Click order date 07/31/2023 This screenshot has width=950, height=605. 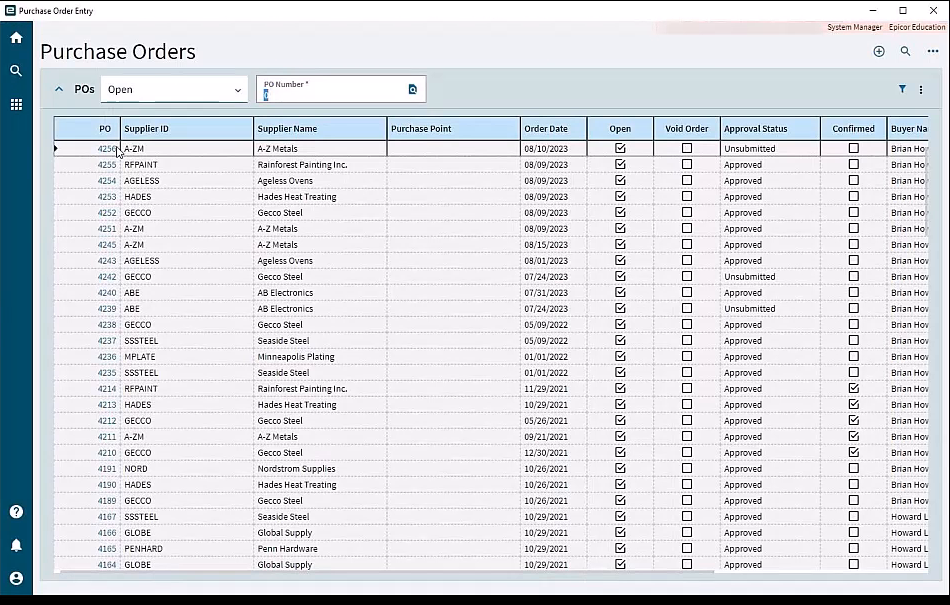pyautogui.click(x=546, y=293)
